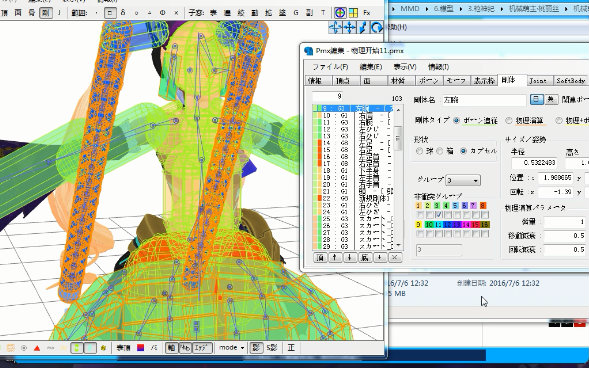Image resolution: width=589 pixels, height=368 pixels.
Task: Click the red triangle icon in bottom toolbar
Action: click(37, 348)
